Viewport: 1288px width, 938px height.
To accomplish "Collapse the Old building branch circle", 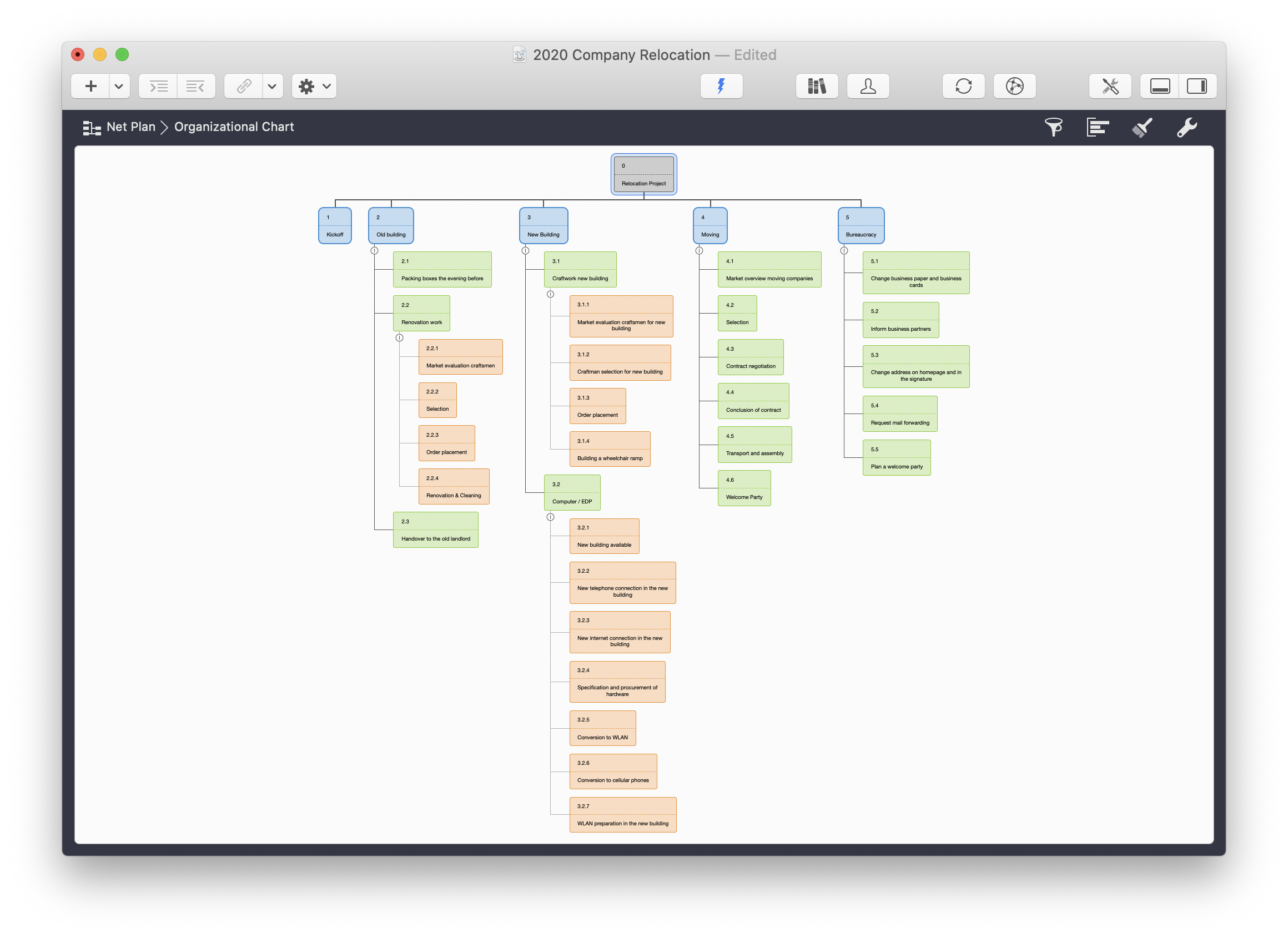I will tap(374, 250).
